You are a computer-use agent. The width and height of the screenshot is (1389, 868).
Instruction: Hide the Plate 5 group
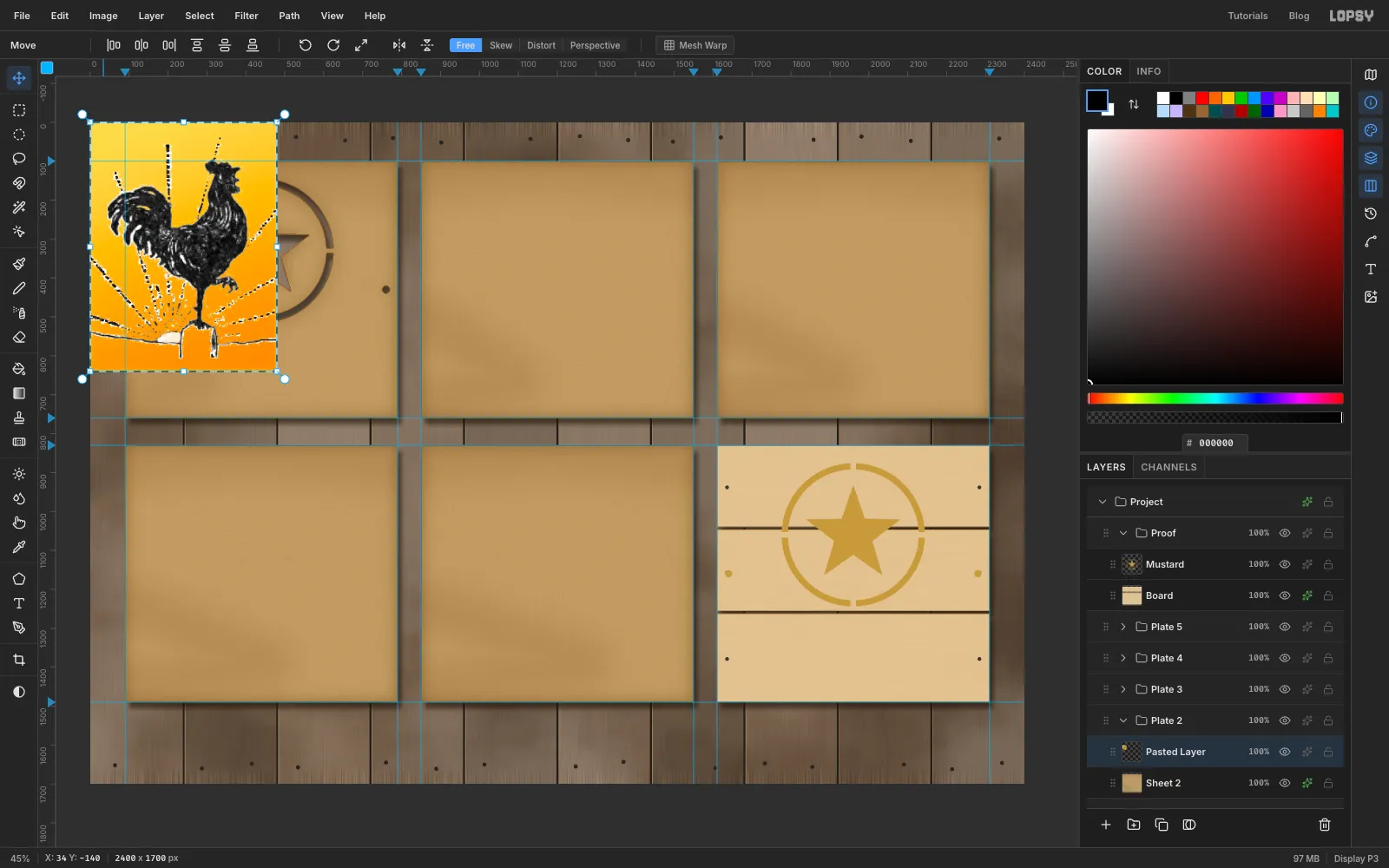pos(1285,627)
